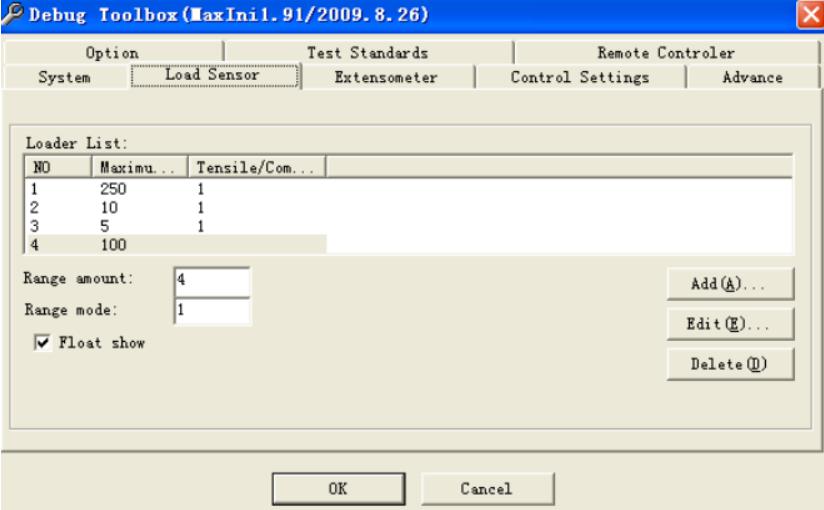The width and height of the screenshot is (824, 510).
Task: Click the Range mode input field
Action: [x=212, y=311]
